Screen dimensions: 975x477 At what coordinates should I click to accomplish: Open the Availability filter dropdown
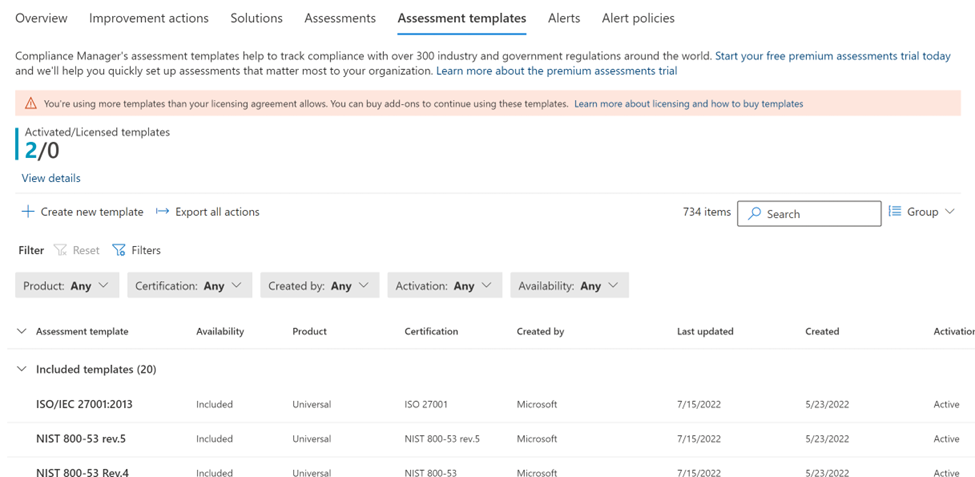point(570,285)
